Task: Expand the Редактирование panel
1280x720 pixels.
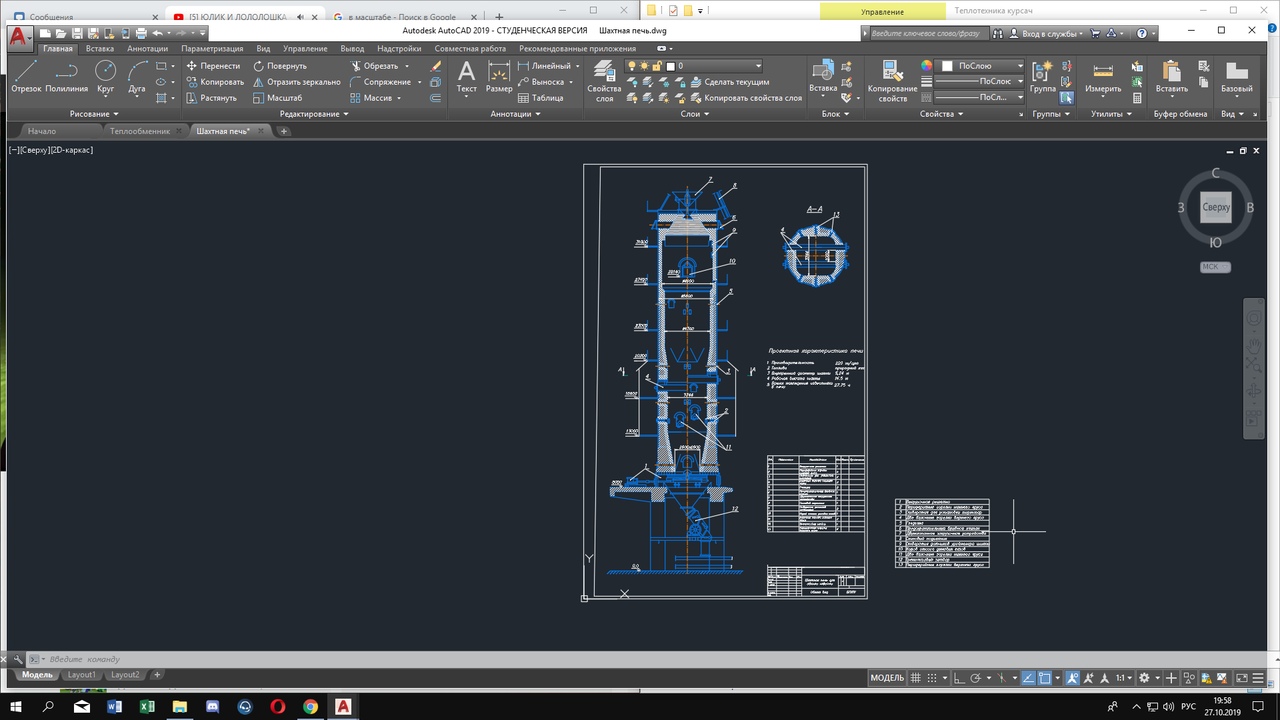Action: pos(314,114)
